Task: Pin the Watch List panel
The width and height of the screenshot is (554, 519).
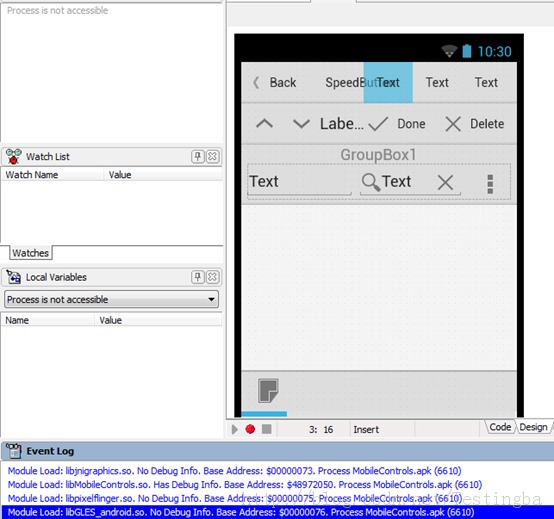Action: click(198, 156)
